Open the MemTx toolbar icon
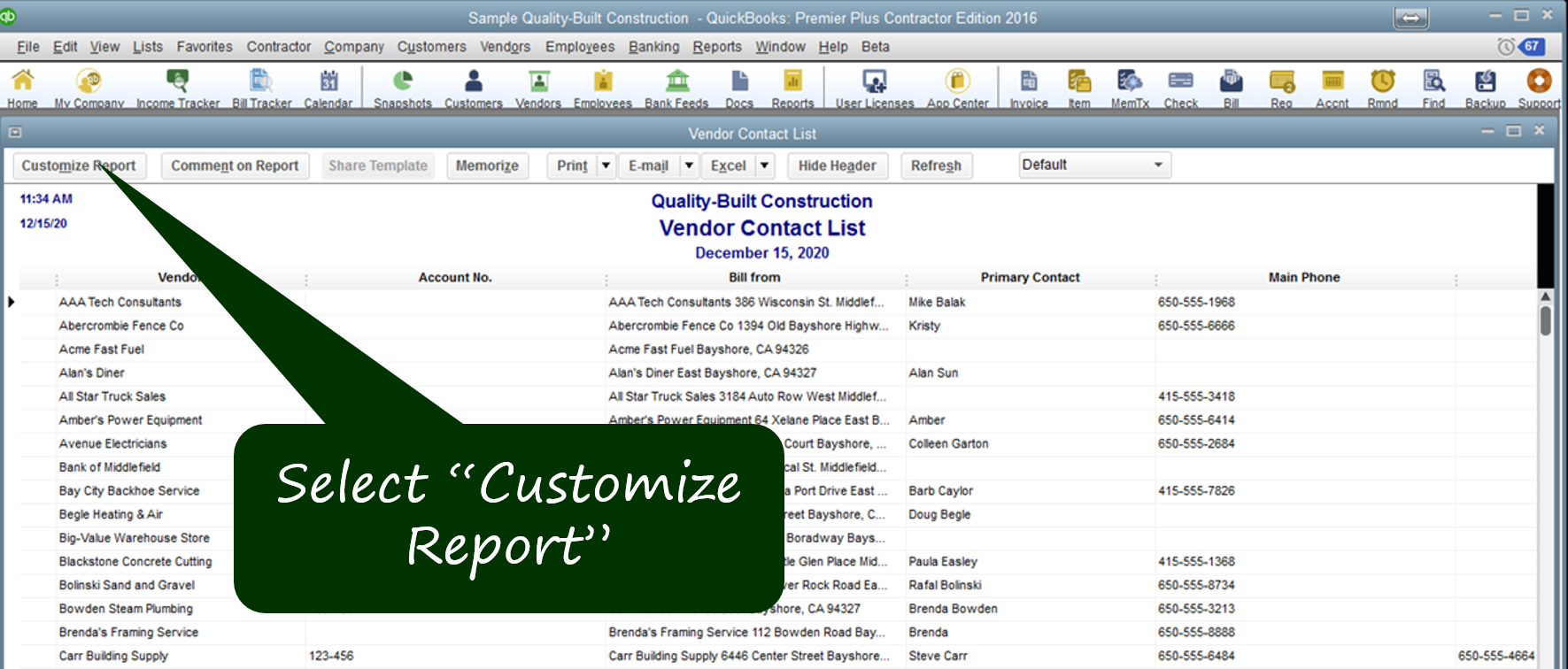This screenshot has width=1568, height=669. coord(1130,87)
